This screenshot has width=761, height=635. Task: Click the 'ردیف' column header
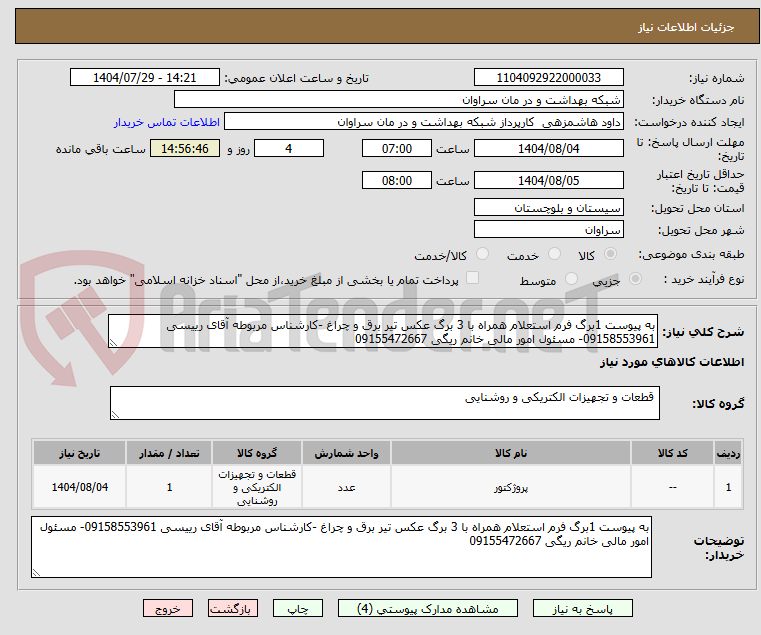[728, 453]
